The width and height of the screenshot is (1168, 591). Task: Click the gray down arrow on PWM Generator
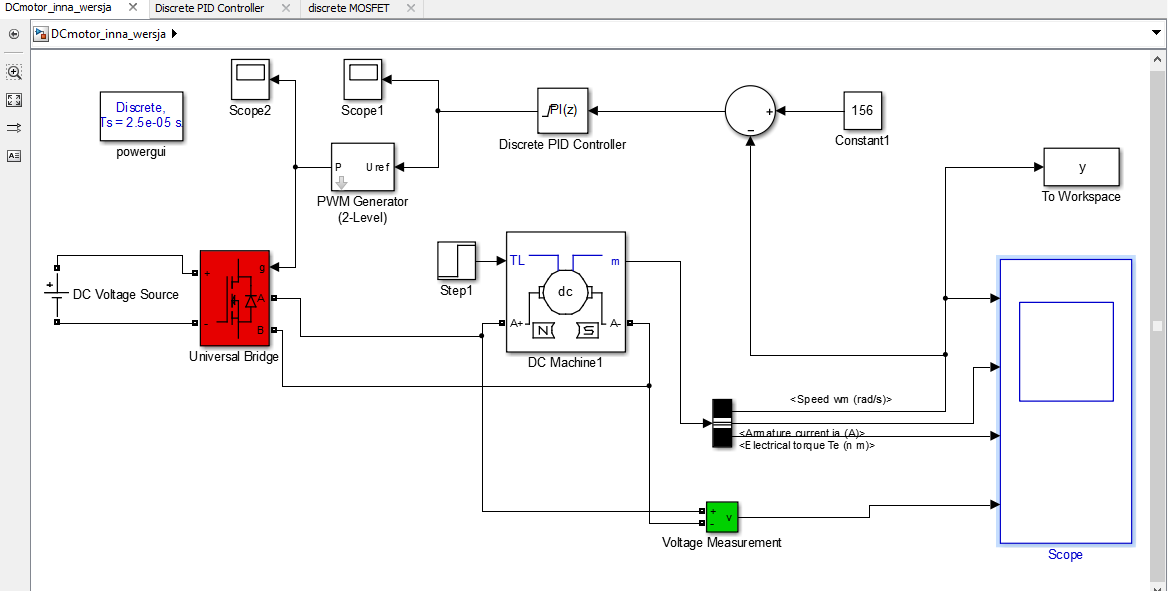341,180
